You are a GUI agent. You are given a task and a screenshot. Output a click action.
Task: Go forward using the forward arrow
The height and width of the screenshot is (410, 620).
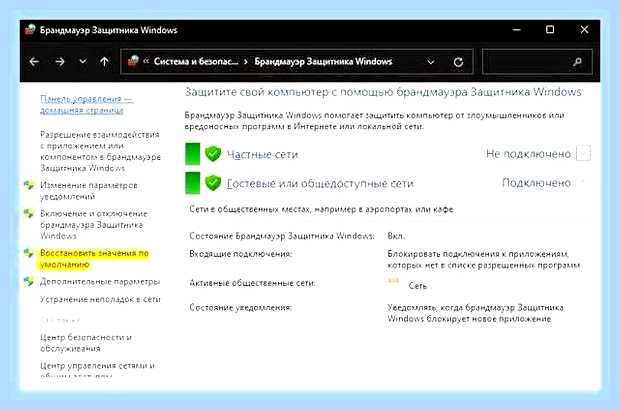click(x=60, y=62)
